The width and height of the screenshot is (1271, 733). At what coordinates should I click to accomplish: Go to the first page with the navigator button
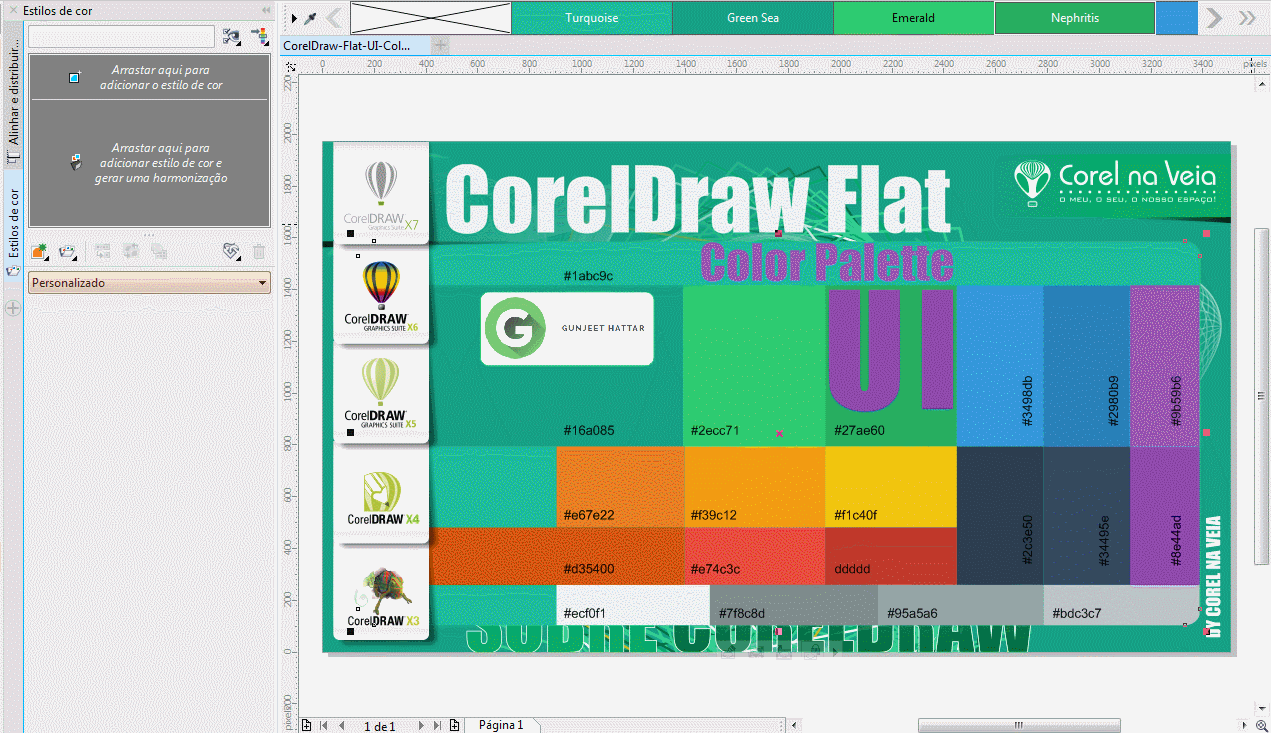(322, 725)
